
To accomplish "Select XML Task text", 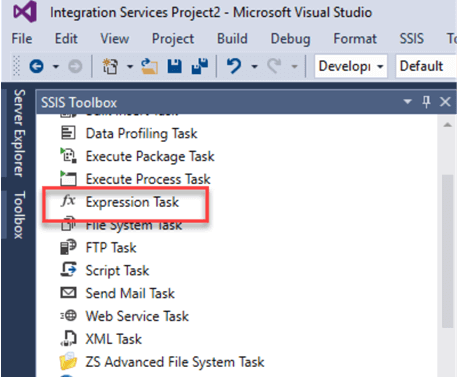I will pos(114,339).
